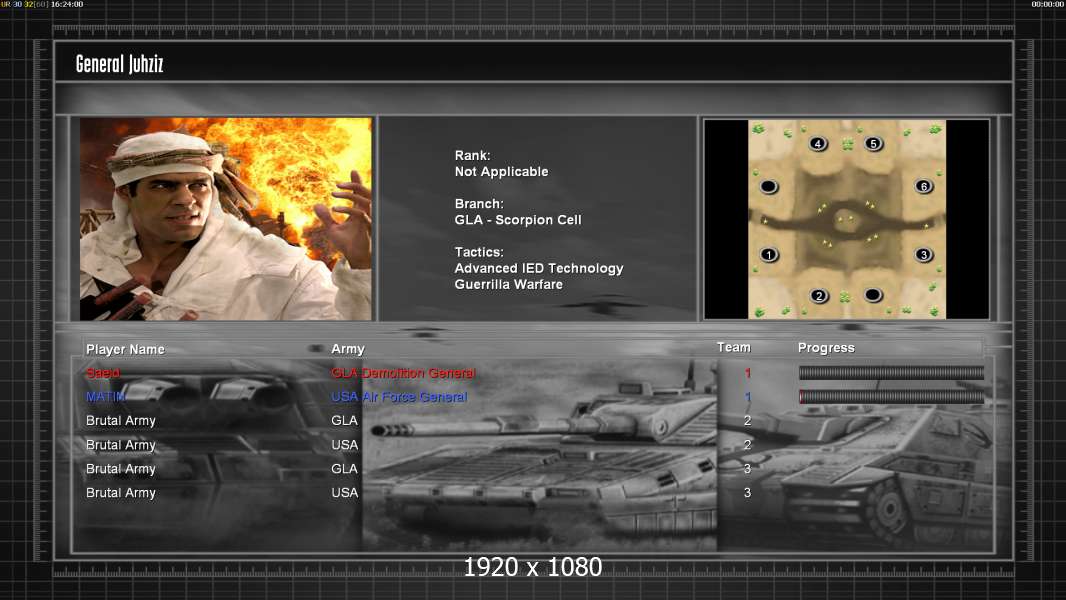The image size is (1066, 600).
Task: Click start position marker 1 on minimap
Action: pyautogui.click(x=769, y=255)
